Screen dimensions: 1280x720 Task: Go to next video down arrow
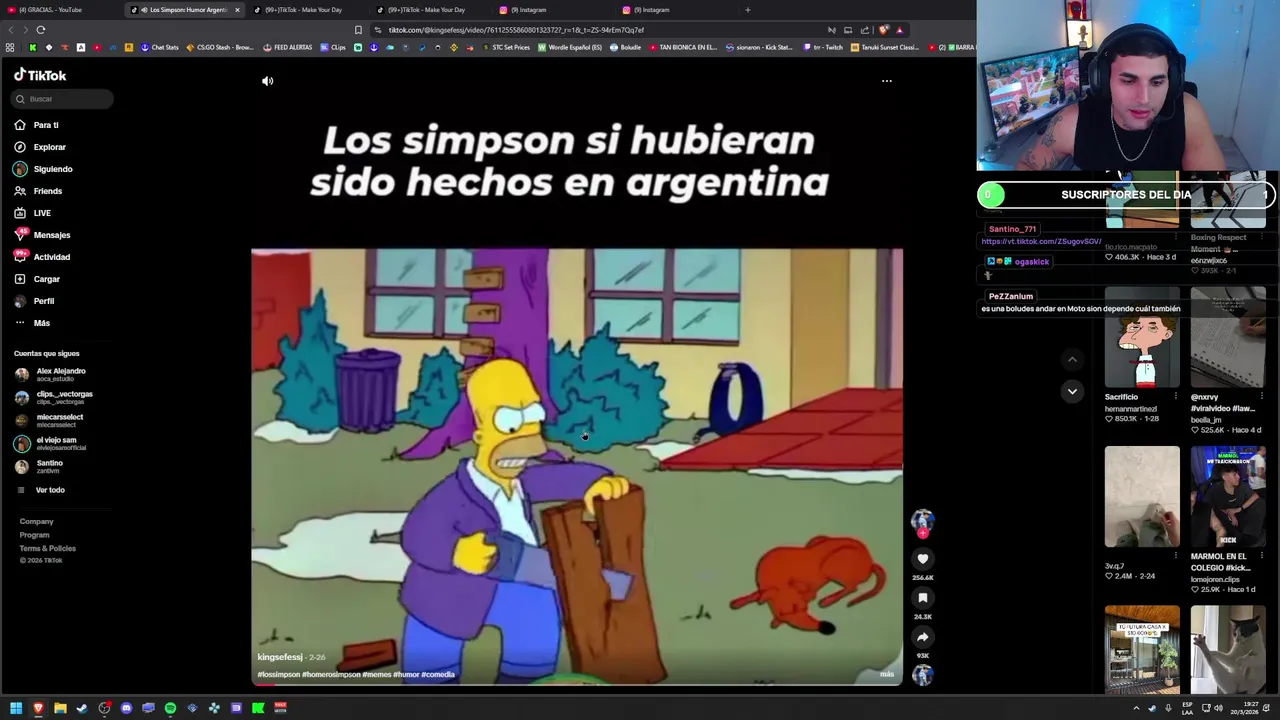tap(1072, 391)
